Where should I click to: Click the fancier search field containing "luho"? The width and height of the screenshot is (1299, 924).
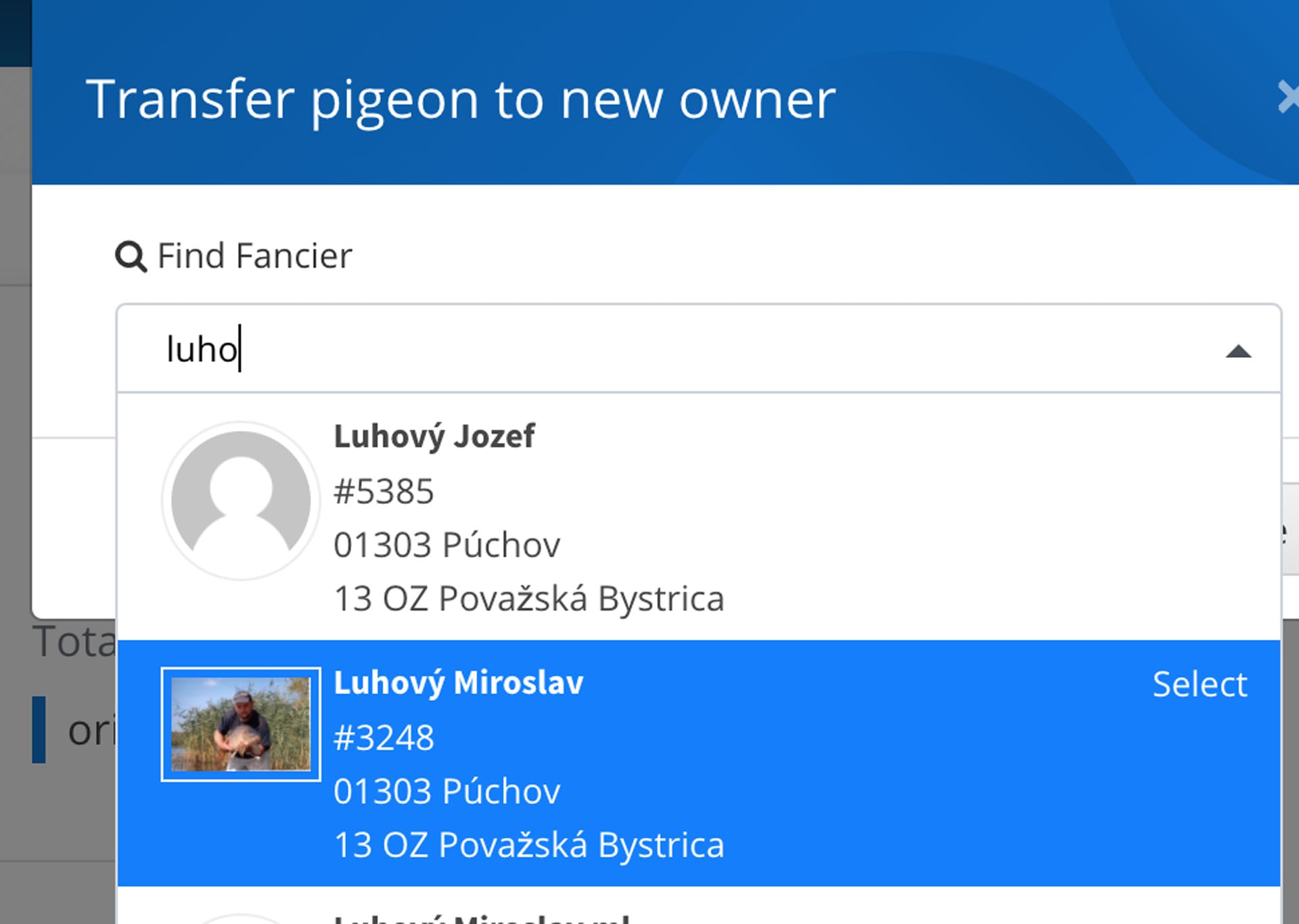(699, 349)
